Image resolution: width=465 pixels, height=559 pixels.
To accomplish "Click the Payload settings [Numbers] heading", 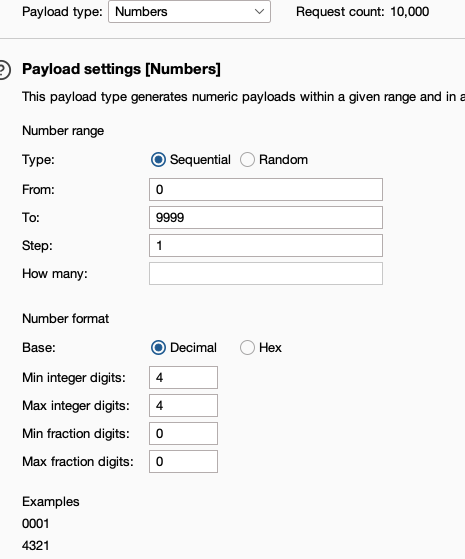I will (x=121, y=69).
